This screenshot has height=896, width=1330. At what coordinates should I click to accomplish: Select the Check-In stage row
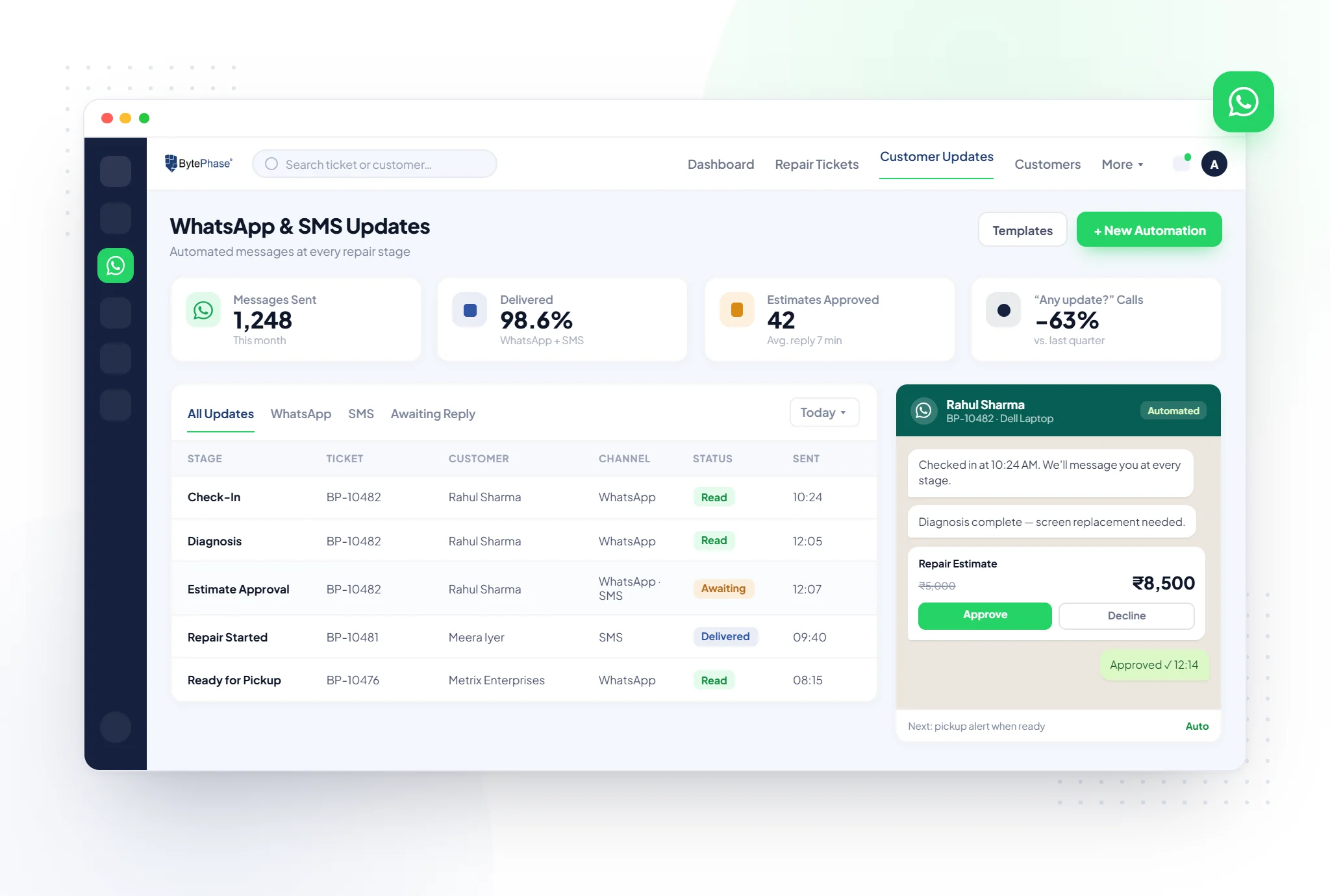(x=523, y=497)
